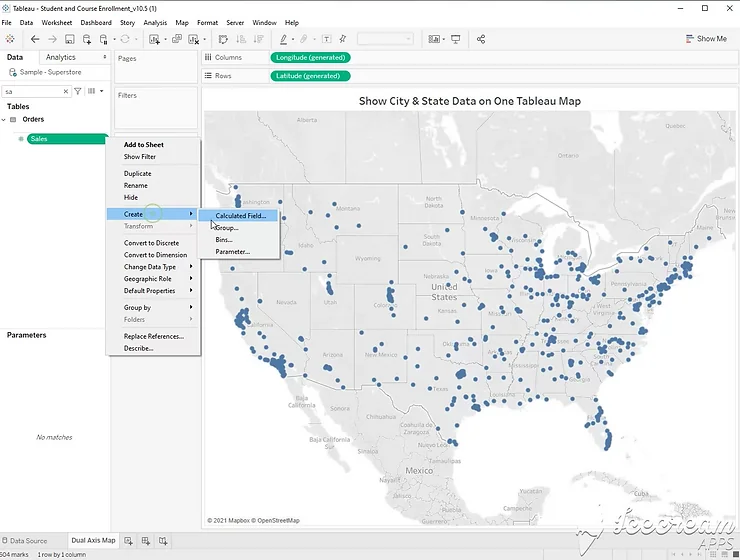The width and height of the screenshot is (740, 560).
Task: Click the group members paperclip icon
Action: [x=304, y=39]
